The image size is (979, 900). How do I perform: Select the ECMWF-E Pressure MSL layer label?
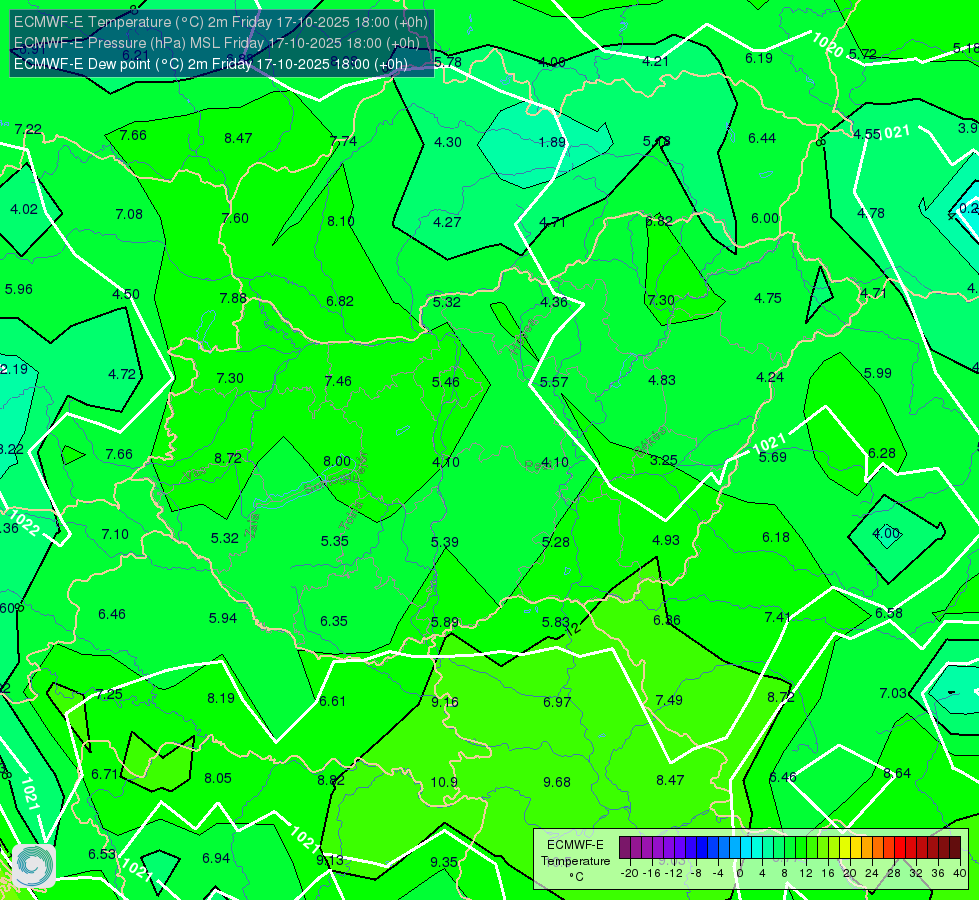[x=217, y=43]
